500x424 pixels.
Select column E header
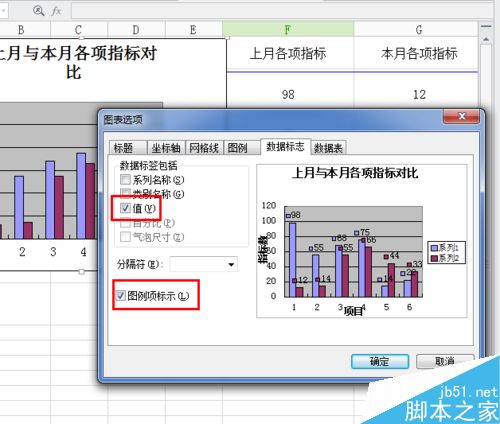[x=193, y=30]
